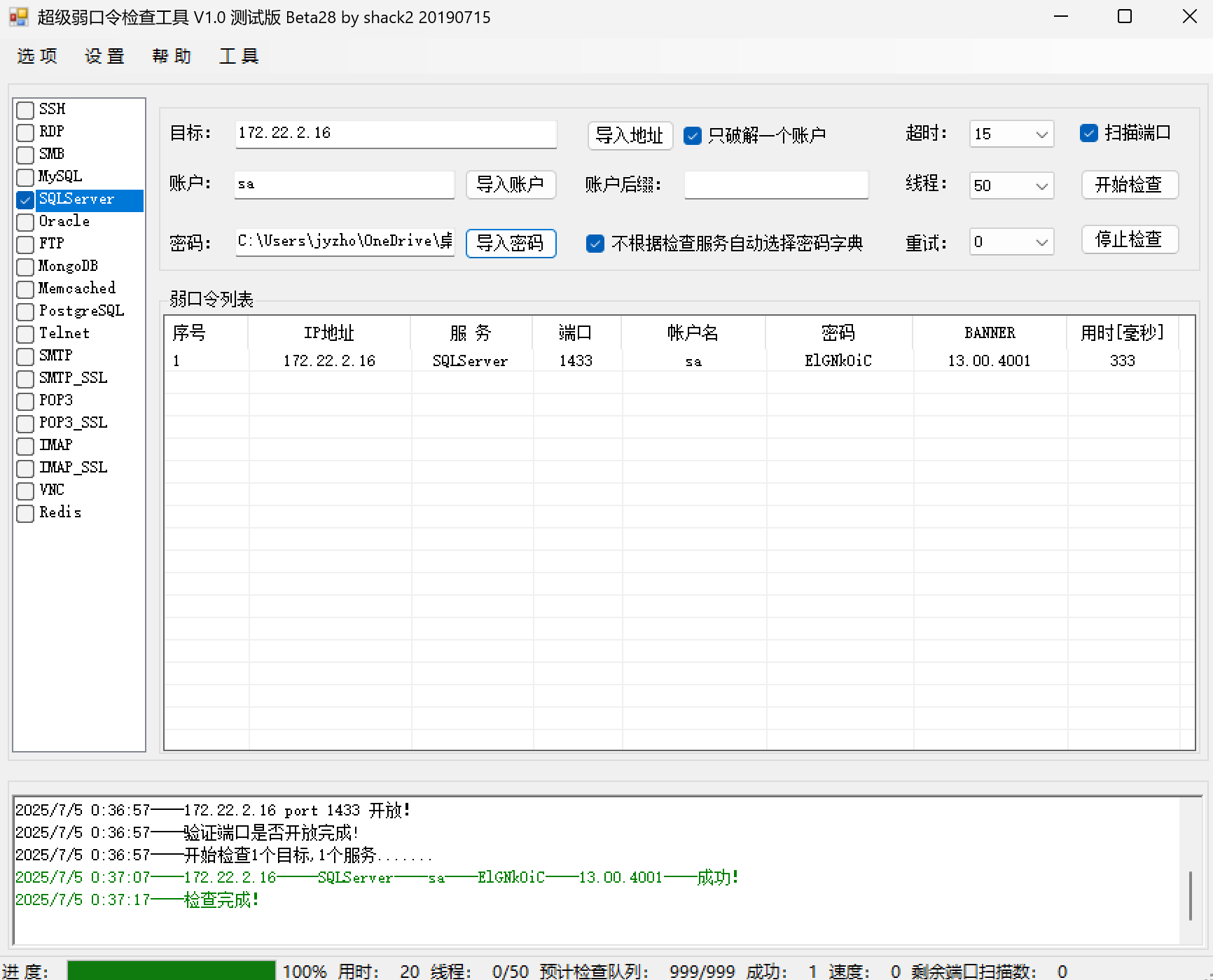Select result row IP 172.22.2.16
Screen dimensions: 1213x980
pyautogui.click(x=329, y=361)
